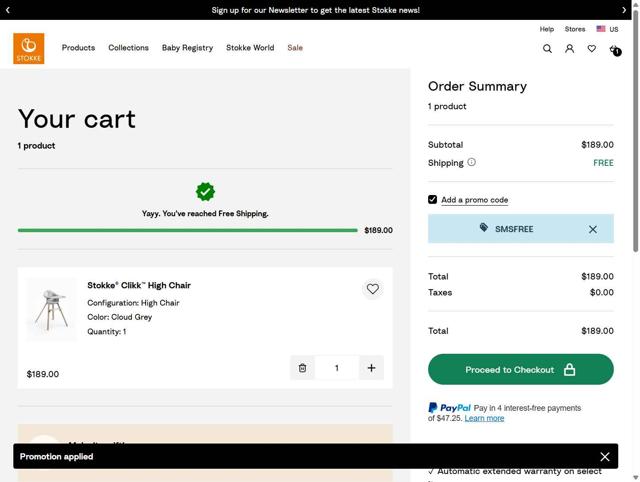640x482 pixels.
Task: Remove item with trash icon
Action: (302, 368)
